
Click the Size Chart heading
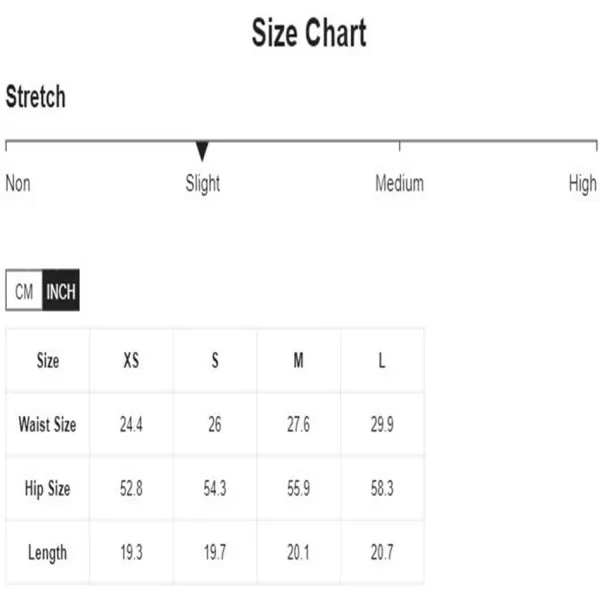coord(309,33)
